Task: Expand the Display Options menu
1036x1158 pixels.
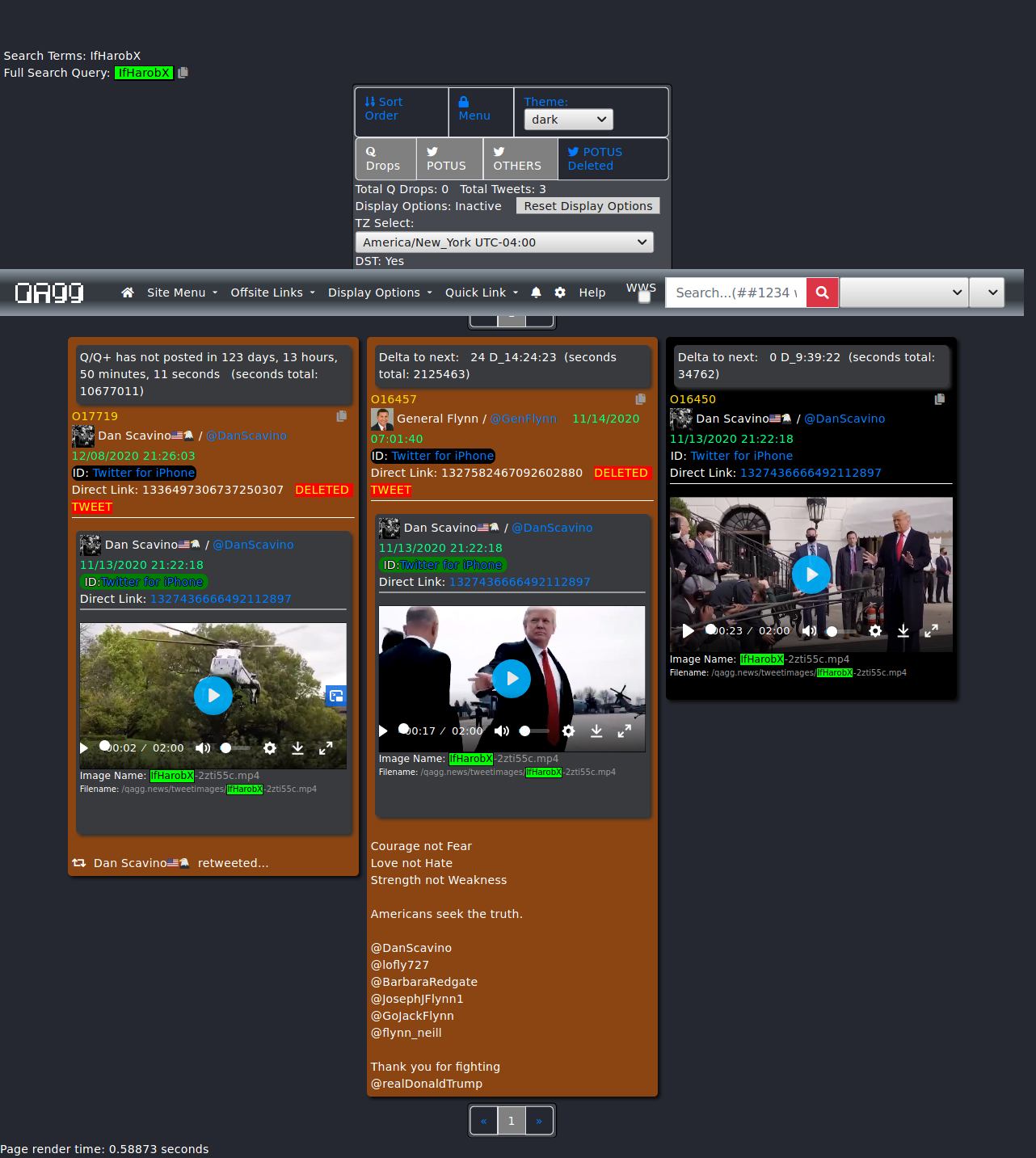Action: coord(380,293)
